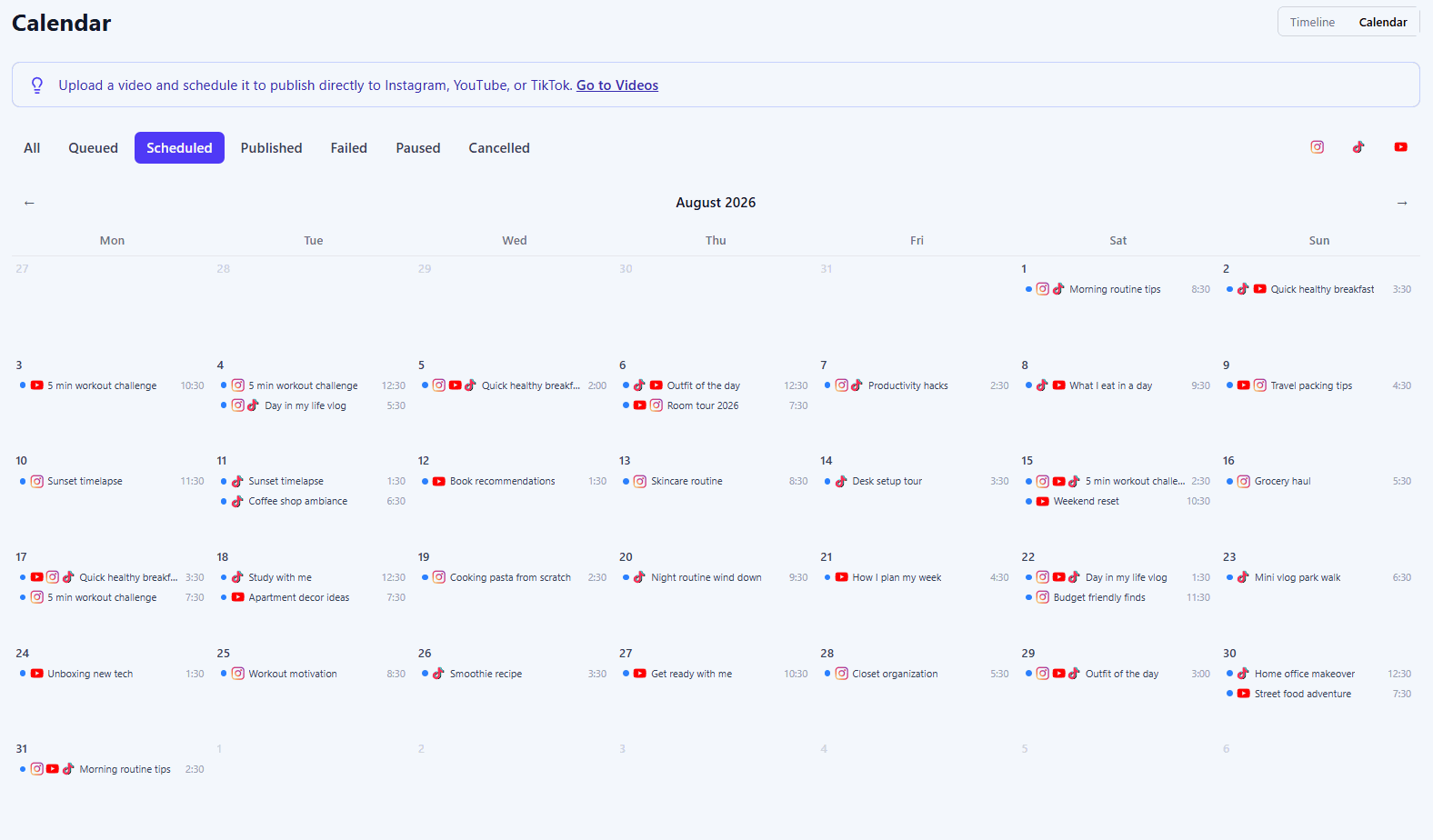This screenshot has height=840, width=1433.
Task: Open Productivity hacks post
Action: (x=917, y=385)
